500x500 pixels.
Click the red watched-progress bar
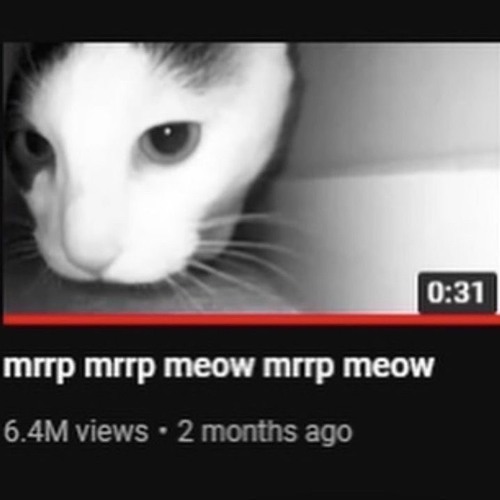(251, 319)
